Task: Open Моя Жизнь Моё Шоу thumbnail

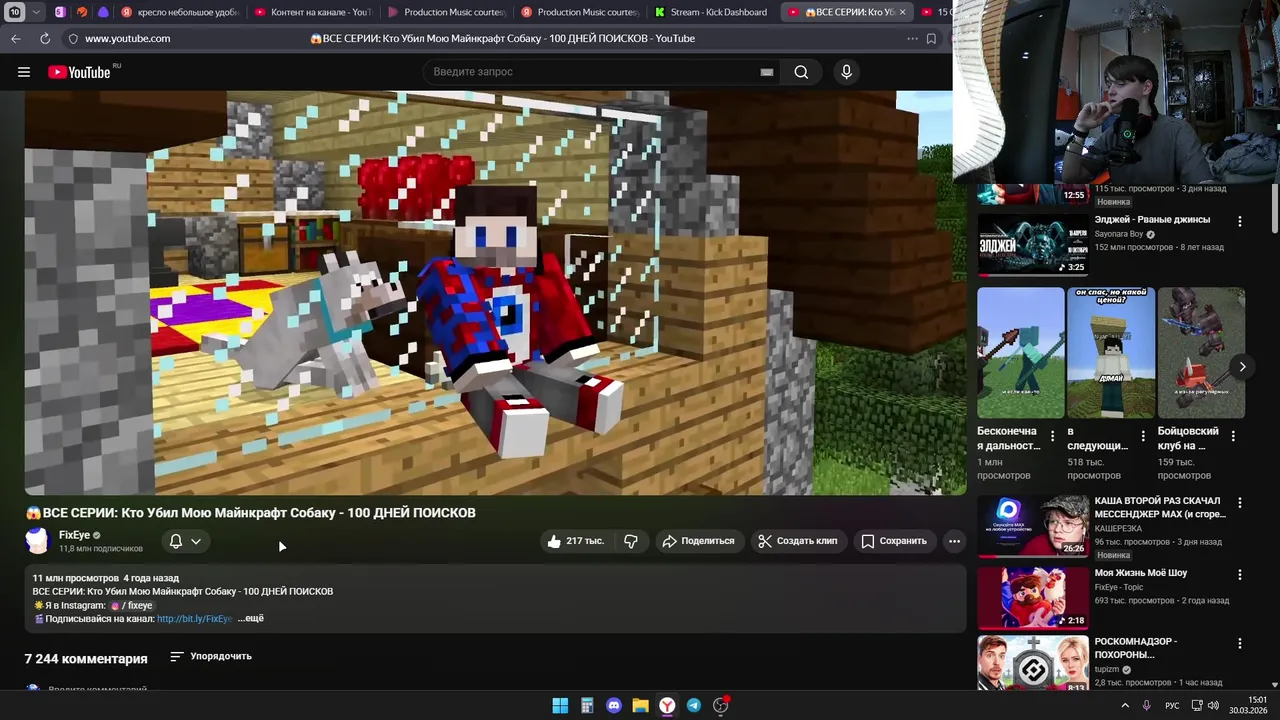Action: 1033,598
